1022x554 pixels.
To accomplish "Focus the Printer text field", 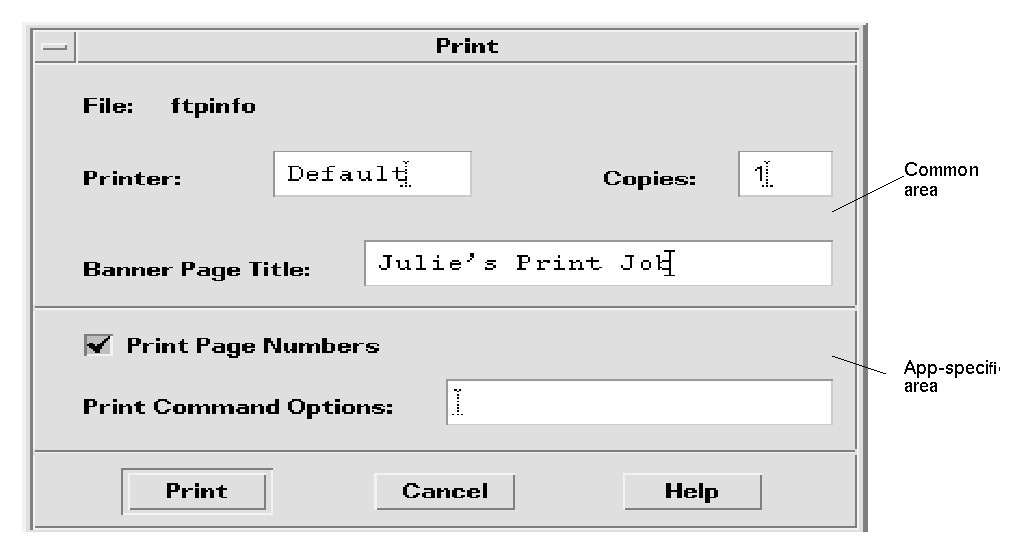I will tap(371, 175).
